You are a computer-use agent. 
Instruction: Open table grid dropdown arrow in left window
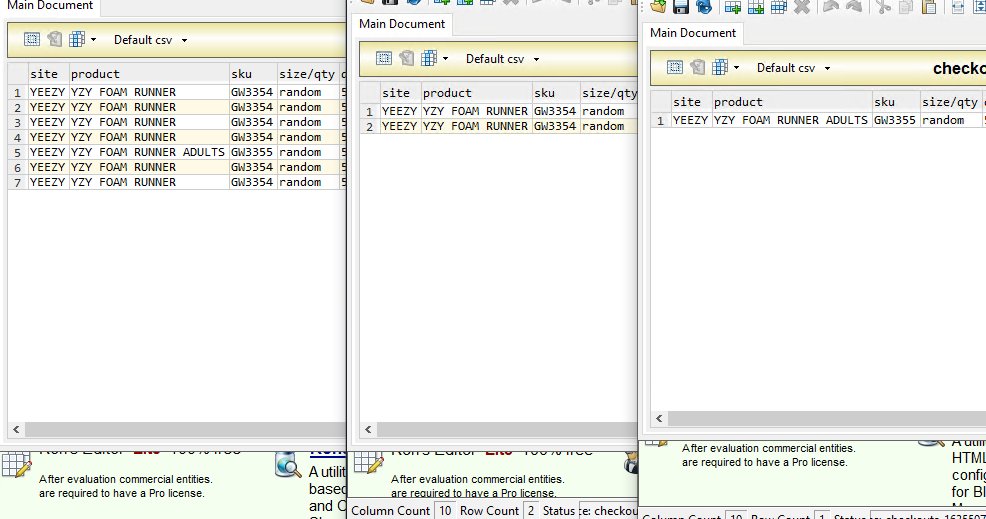[93, 40]
